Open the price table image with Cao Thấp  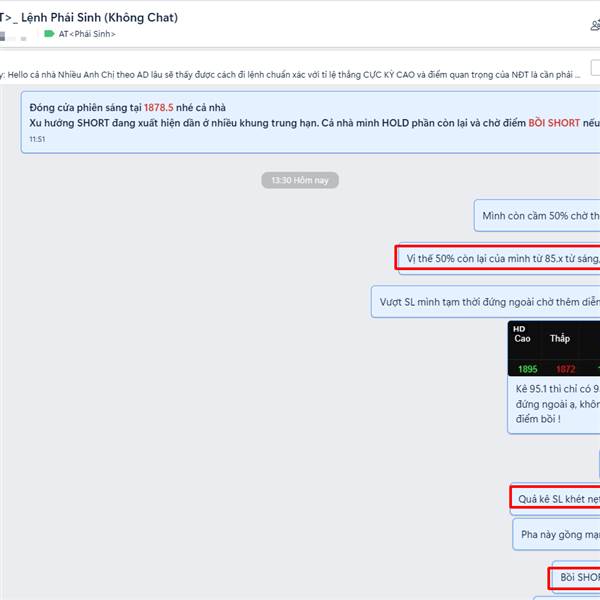point(554,348)
